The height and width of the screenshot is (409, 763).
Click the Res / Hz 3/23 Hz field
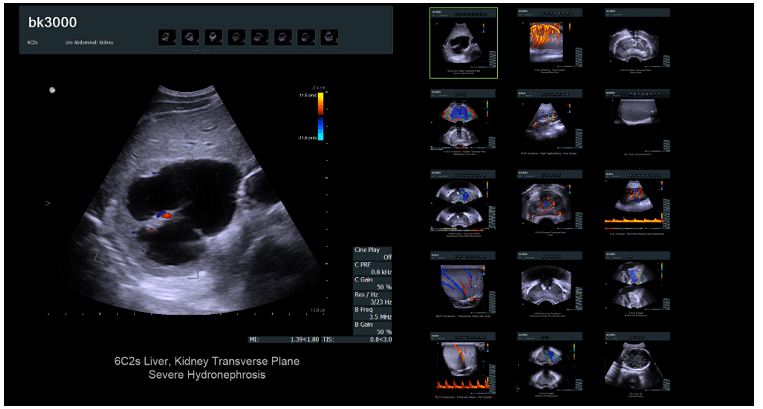tap(372, 300)
